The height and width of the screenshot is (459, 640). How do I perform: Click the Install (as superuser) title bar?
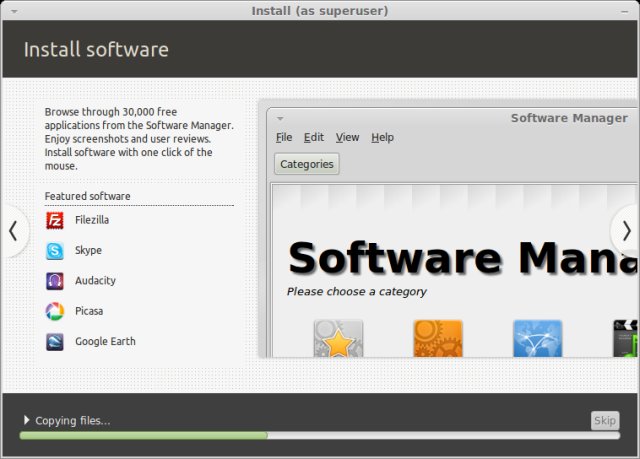pos(320,11)
